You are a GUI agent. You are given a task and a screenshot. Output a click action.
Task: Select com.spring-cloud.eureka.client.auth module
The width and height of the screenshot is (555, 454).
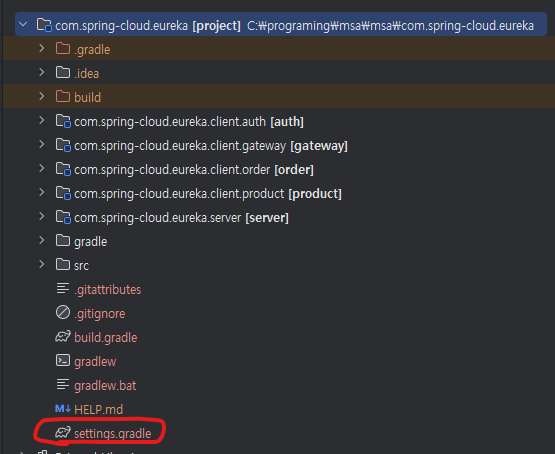pos(189,122)
